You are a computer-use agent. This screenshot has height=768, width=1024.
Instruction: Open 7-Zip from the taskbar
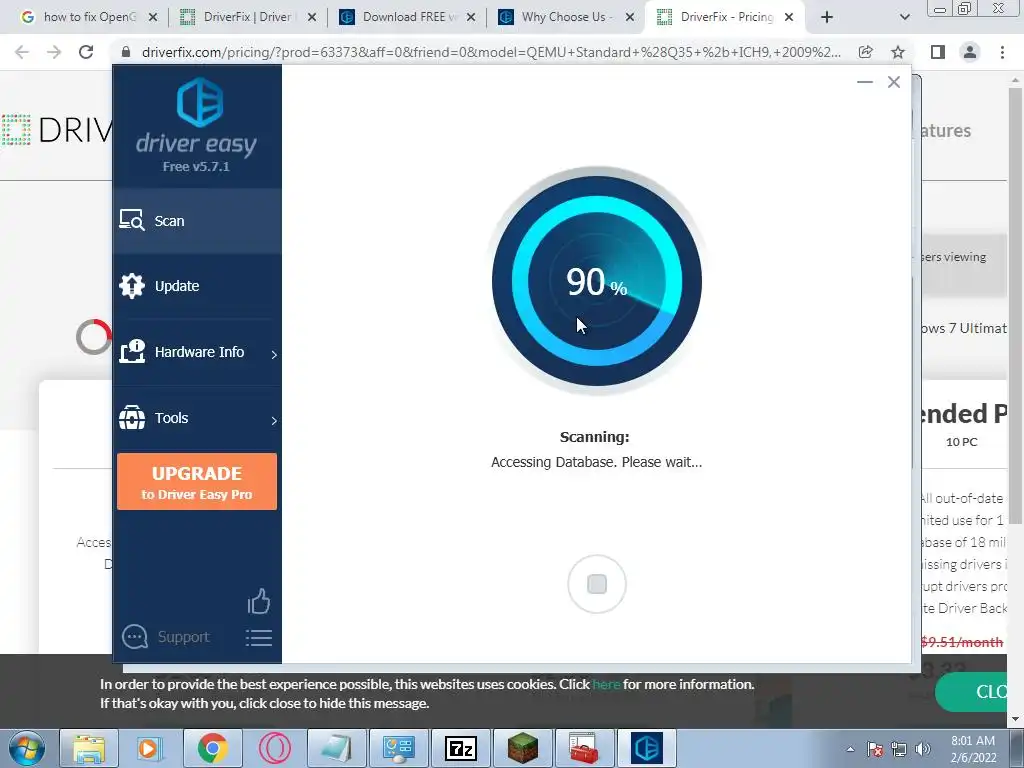(x=461, y=748)
